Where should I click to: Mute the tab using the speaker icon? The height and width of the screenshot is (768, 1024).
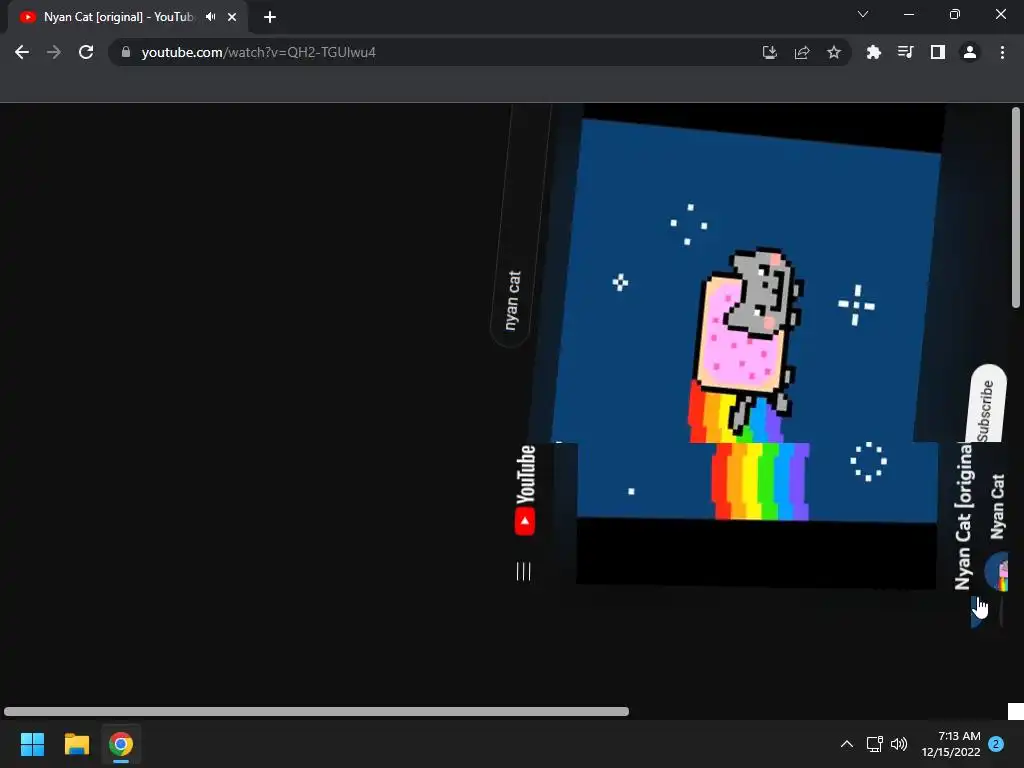210,17
